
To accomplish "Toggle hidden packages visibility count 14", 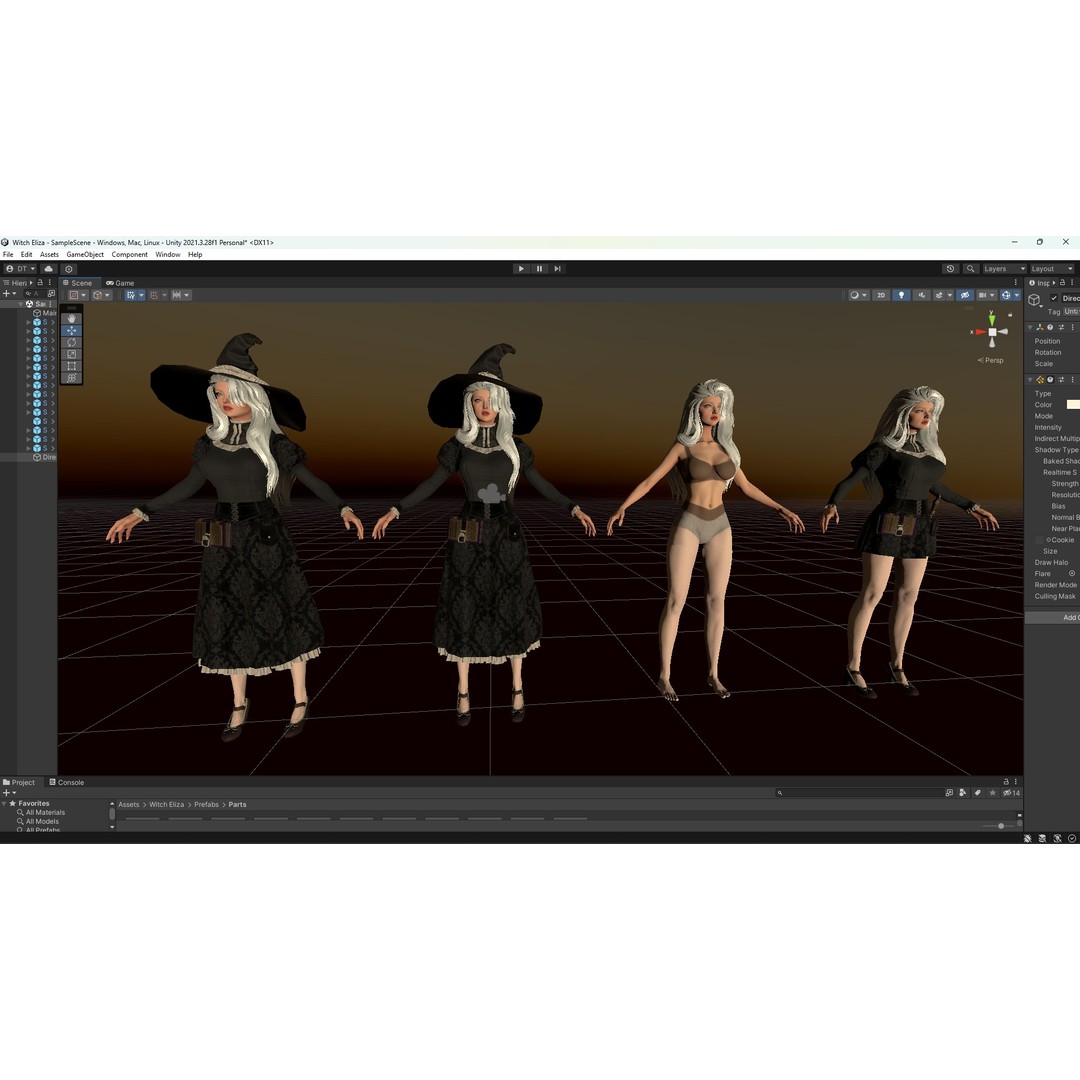I will tap(1011, 793).
